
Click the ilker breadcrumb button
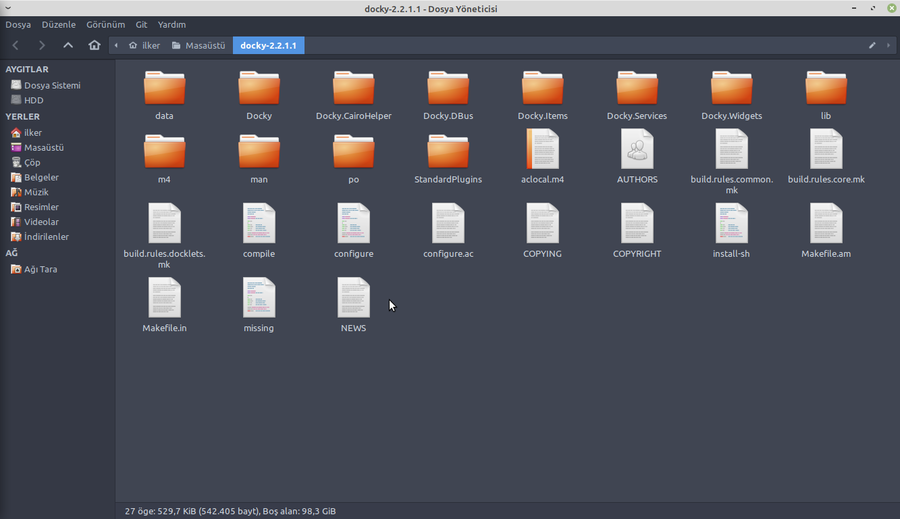pos(143,45)
